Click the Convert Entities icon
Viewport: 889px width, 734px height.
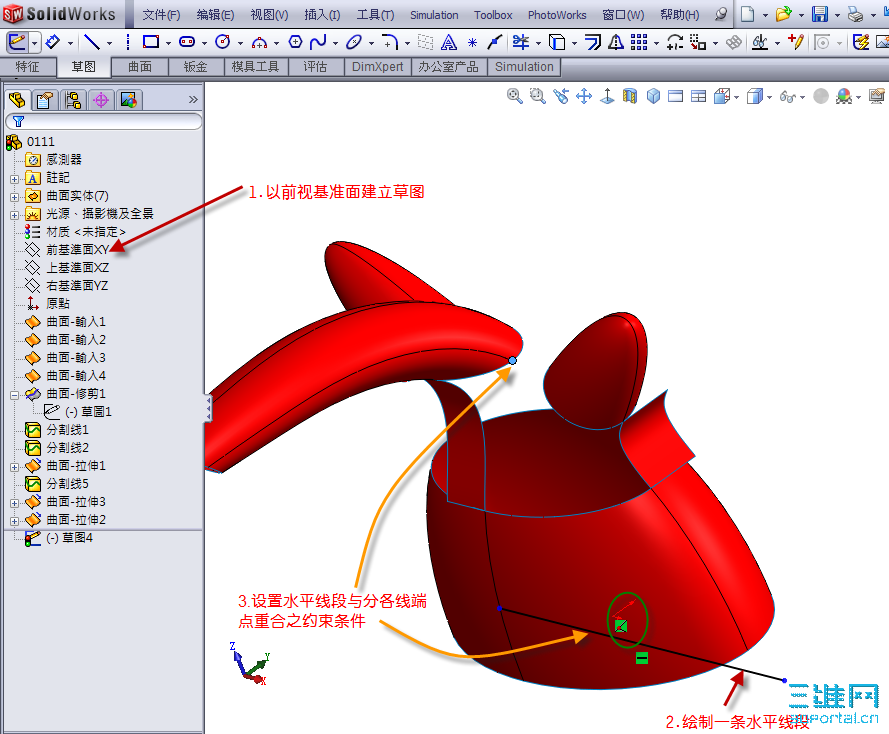(557, 42)
